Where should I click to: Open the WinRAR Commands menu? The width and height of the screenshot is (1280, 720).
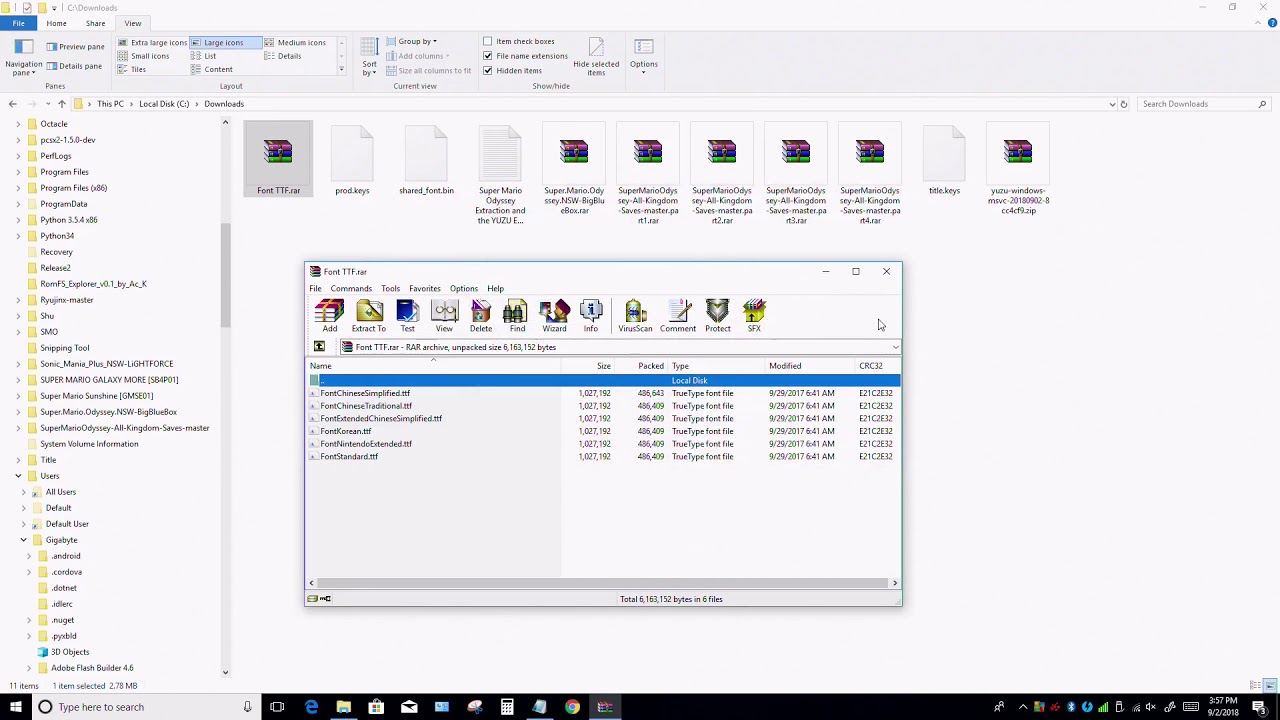[x=351, y=288]
